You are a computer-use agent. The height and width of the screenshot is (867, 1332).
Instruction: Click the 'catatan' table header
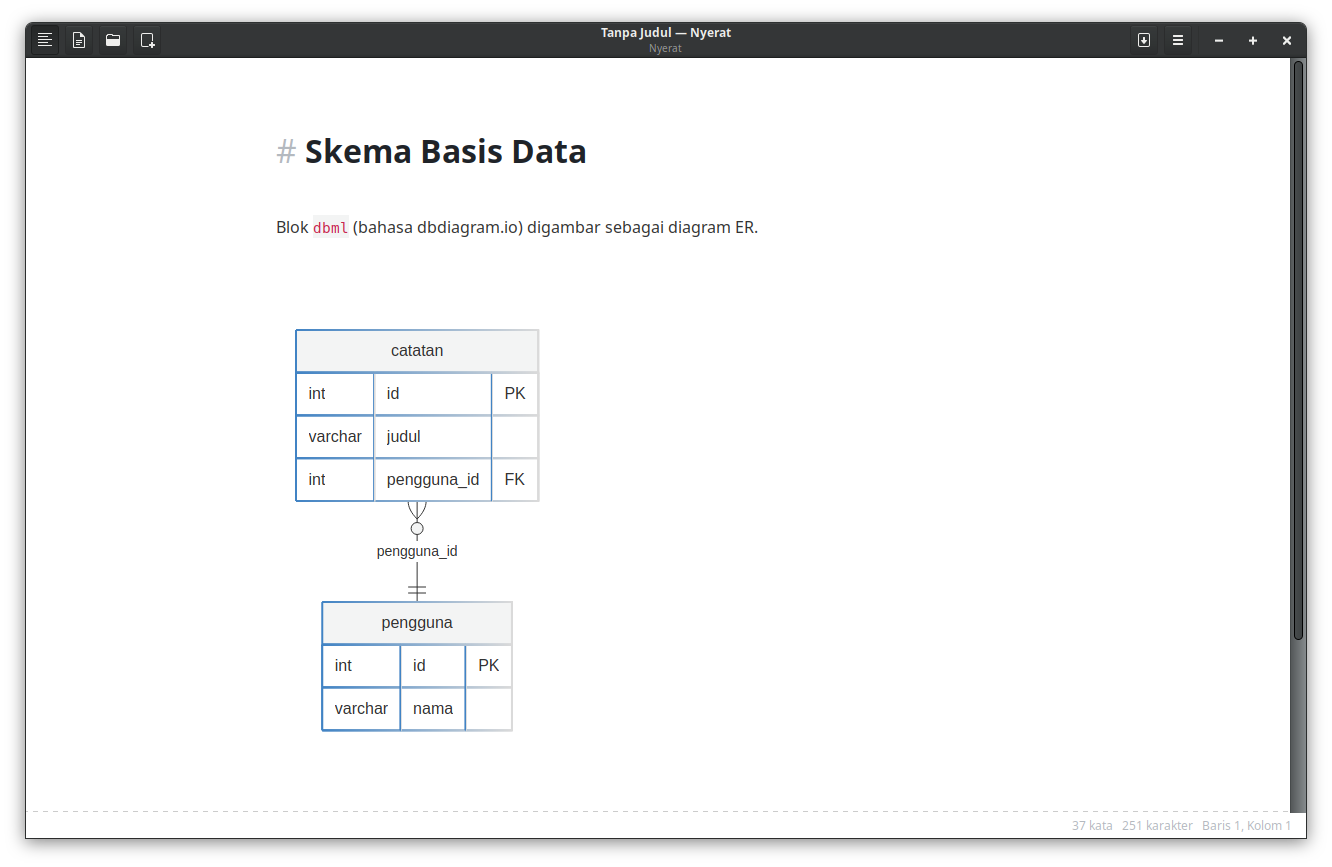coord(417,351)
